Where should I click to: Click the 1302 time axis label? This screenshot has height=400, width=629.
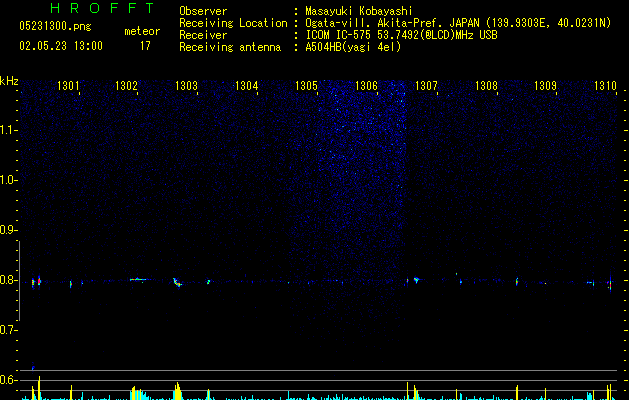126,85
